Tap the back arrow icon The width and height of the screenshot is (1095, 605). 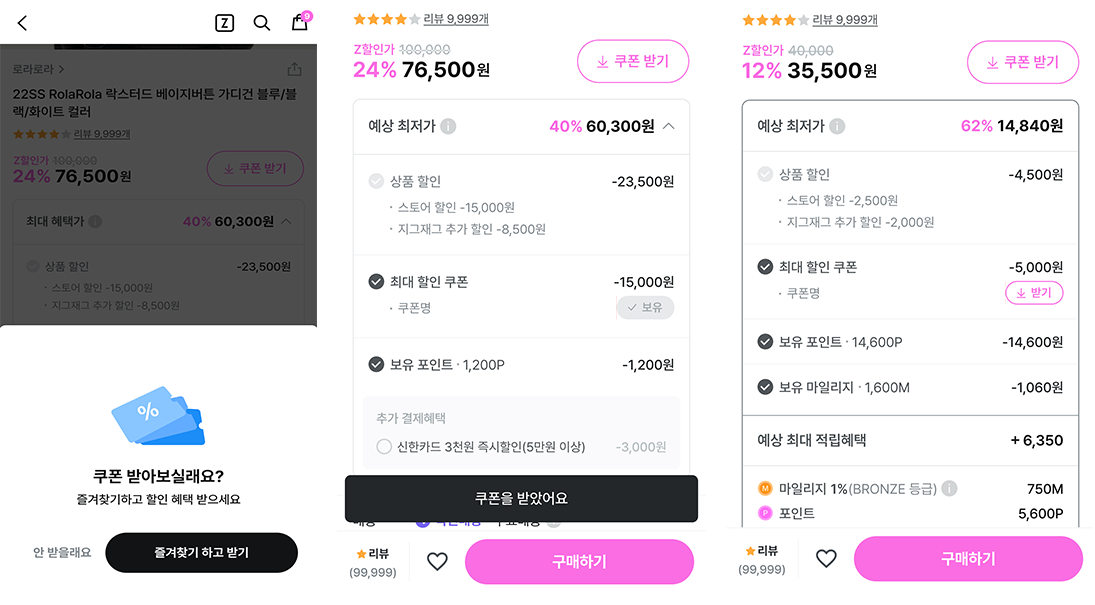coord(23,23)
